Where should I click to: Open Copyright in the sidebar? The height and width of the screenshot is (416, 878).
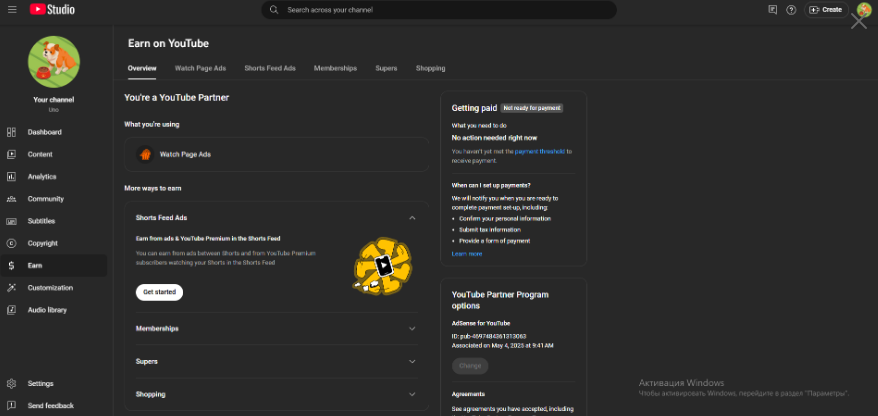54,244
